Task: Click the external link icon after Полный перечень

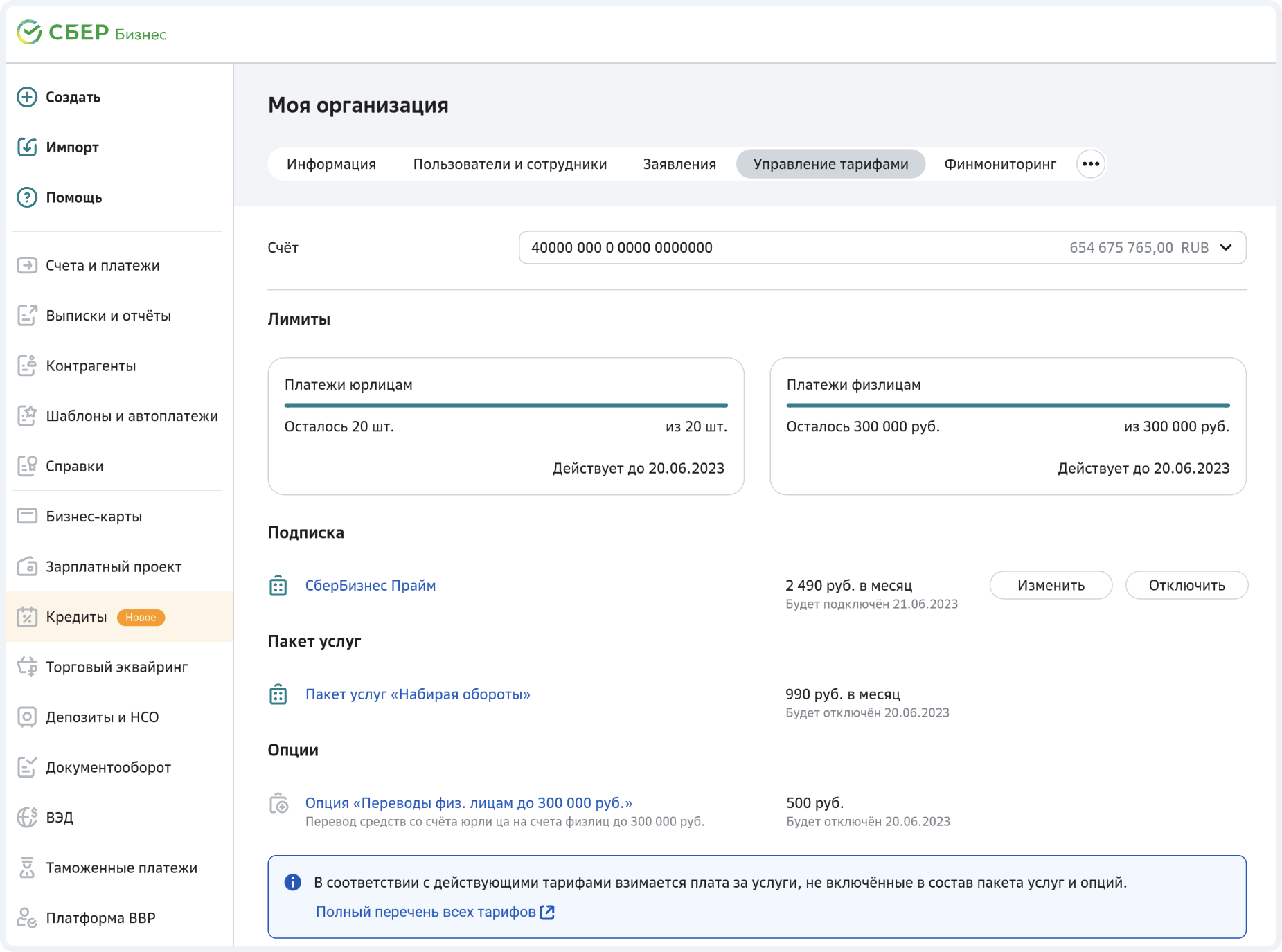Action: (547, 912)
